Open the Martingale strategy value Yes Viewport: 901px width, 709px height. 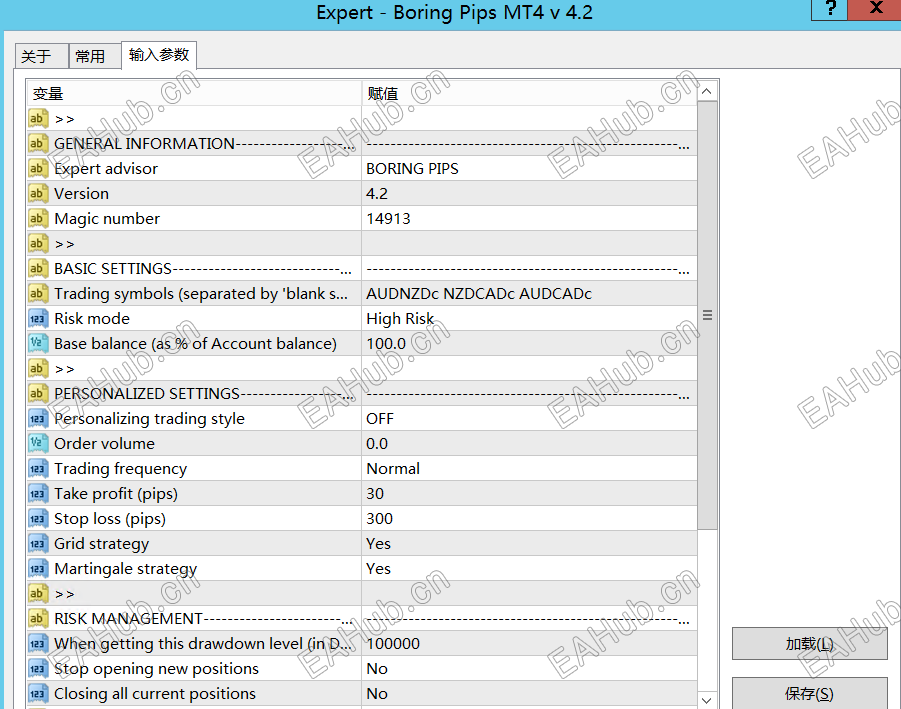tap(529, 568)
